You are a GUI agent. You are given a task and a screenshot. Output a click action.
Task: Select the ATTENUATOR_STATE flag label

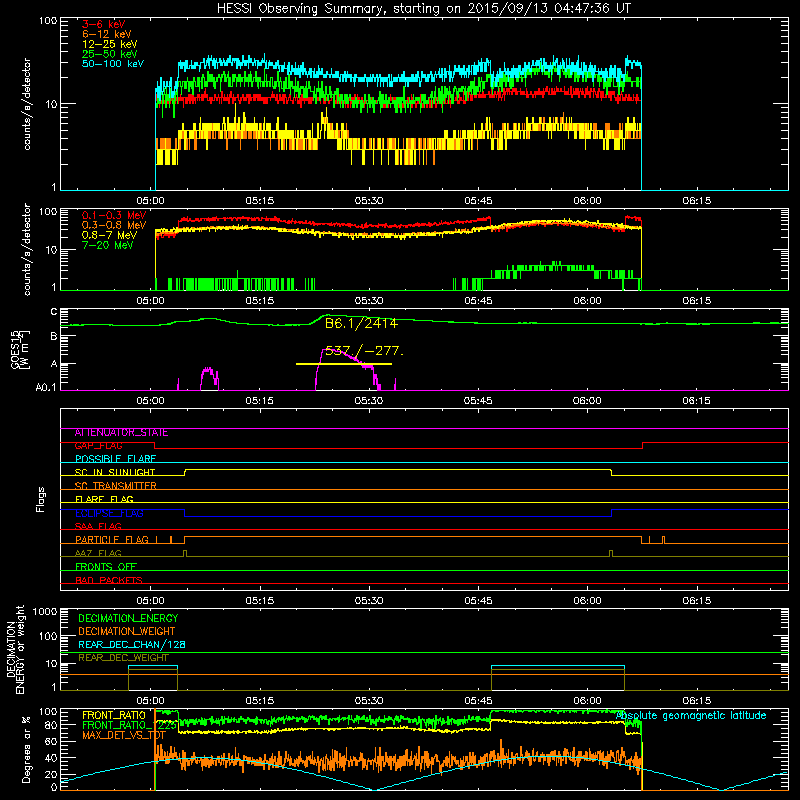point(121,433)
